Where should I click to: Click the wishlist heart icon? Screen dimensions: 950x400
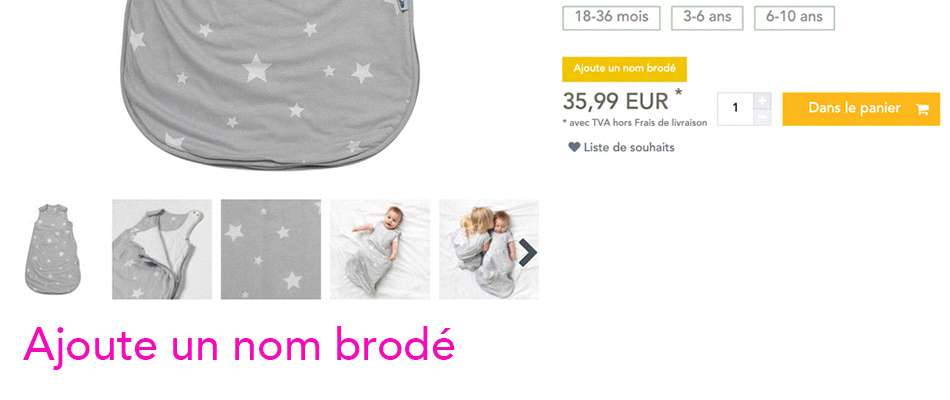pos(574,147)
